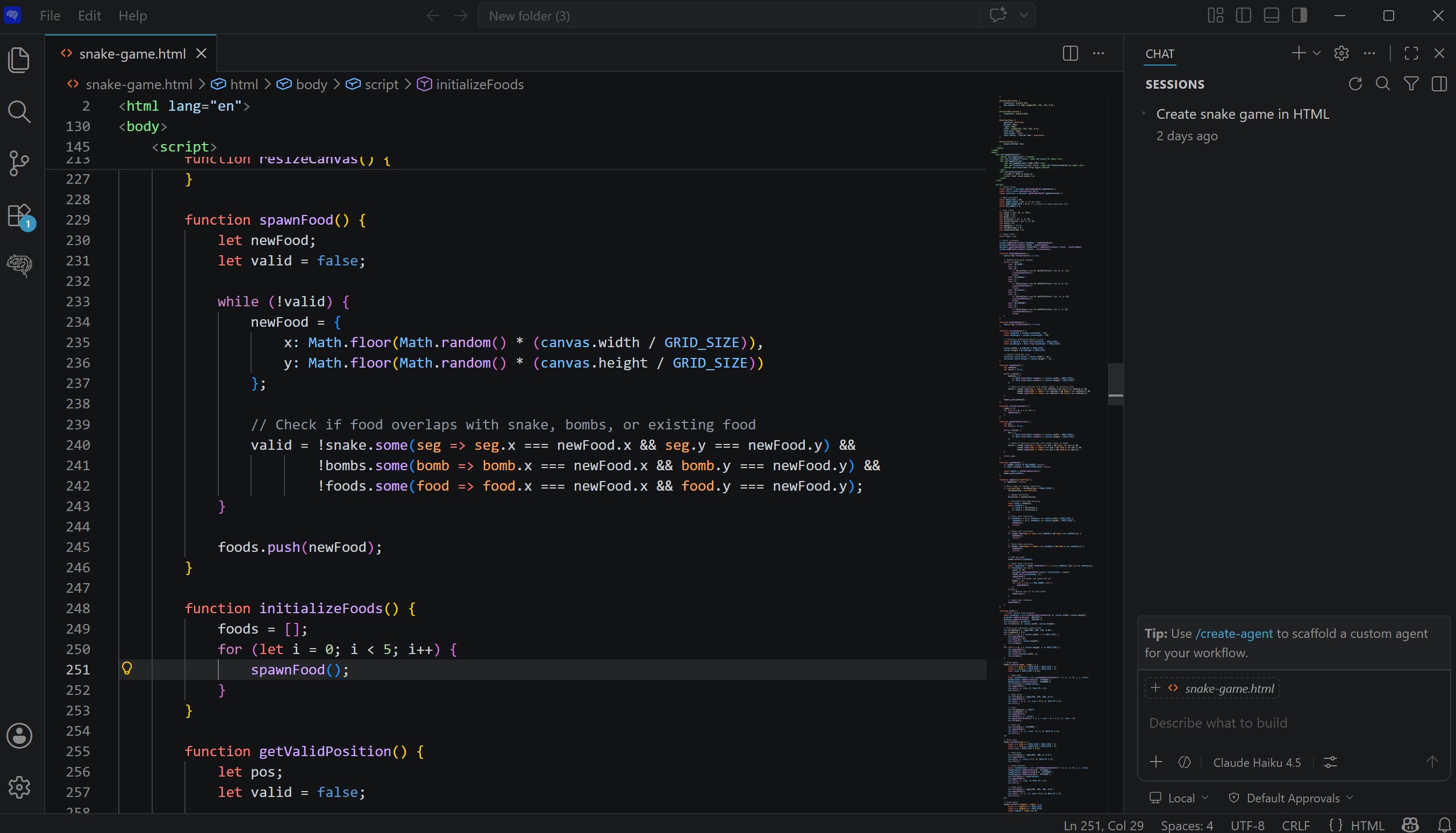1456x833 pixels.
Task: Close the snake-game.html tab
Action: [202, 53]
